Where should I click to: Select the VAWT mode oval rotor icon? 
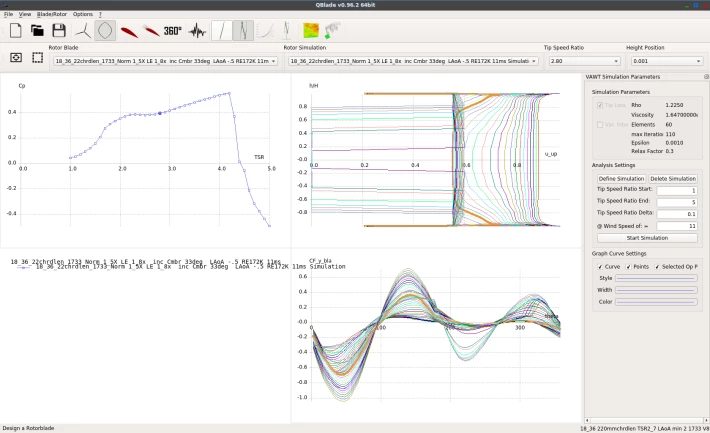click(105, 31)
